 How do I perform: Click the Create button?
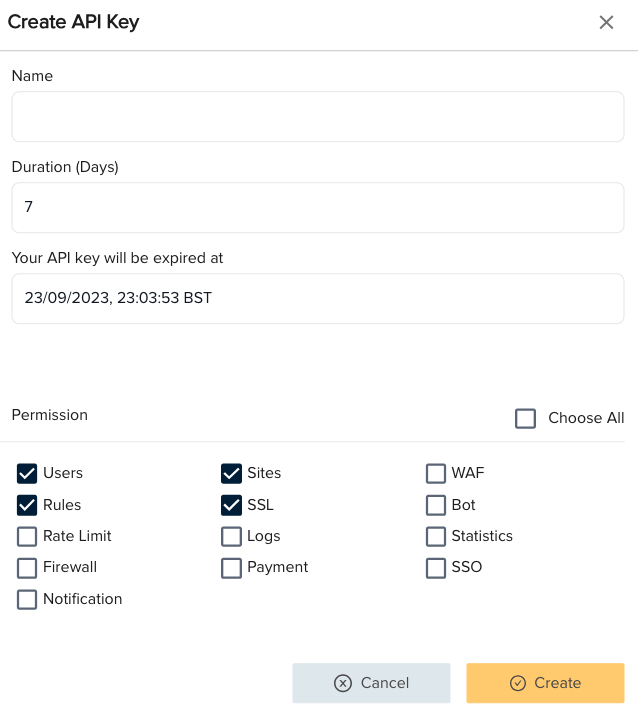pos(545,683)
